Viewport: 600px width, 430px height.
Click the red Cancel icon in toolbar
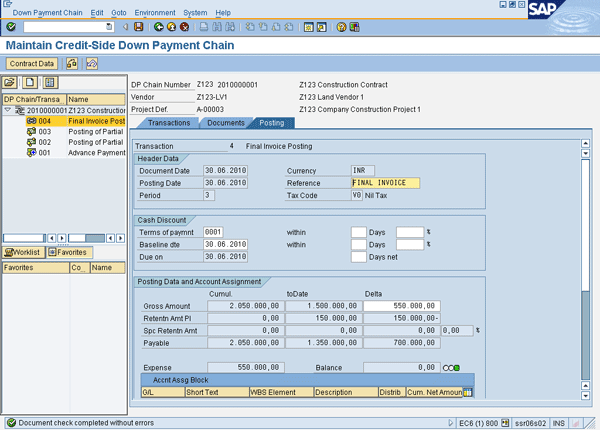click(185, 27)
